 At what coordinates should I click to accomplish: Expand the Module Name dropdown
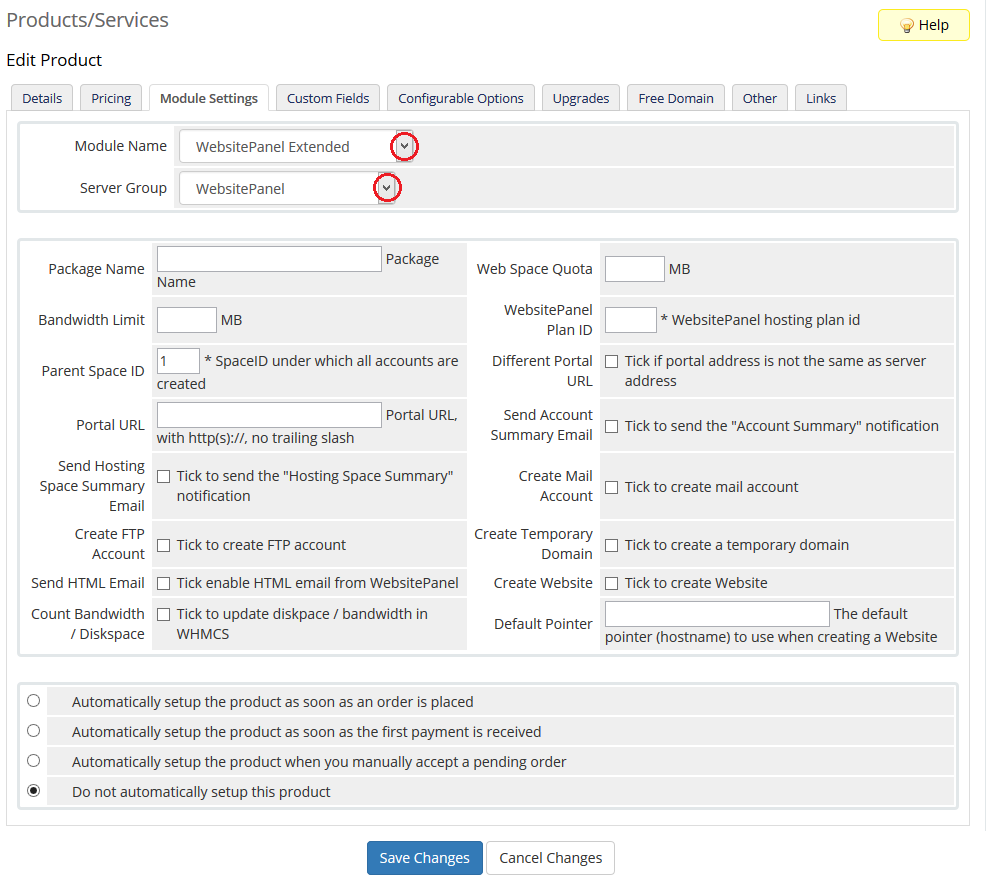296,147
